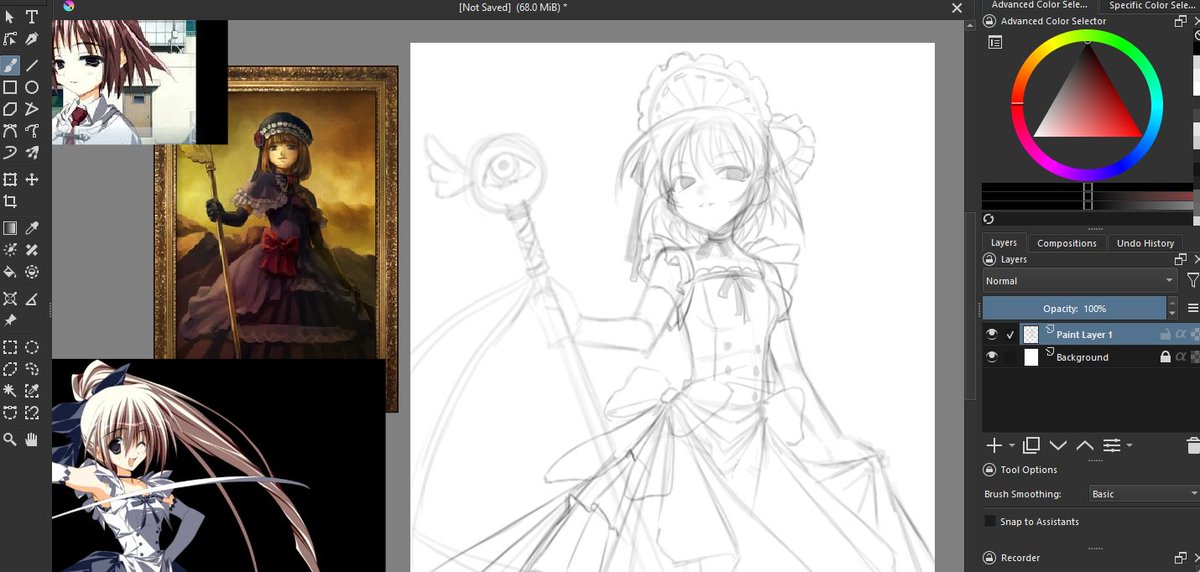Duplicate the selected layer
This screenshot has height=572, width=1200.
tap(1032, 445)
